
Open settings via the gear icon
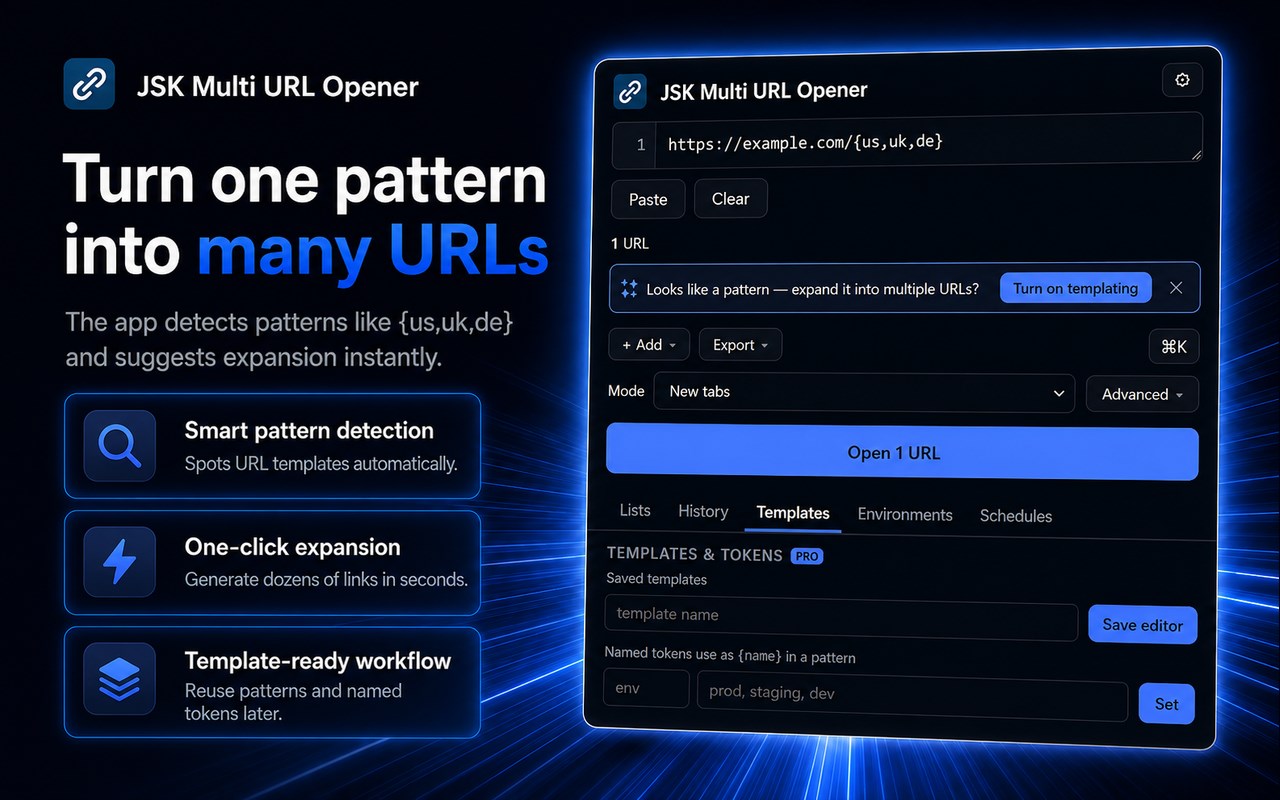coord(1182,80)
